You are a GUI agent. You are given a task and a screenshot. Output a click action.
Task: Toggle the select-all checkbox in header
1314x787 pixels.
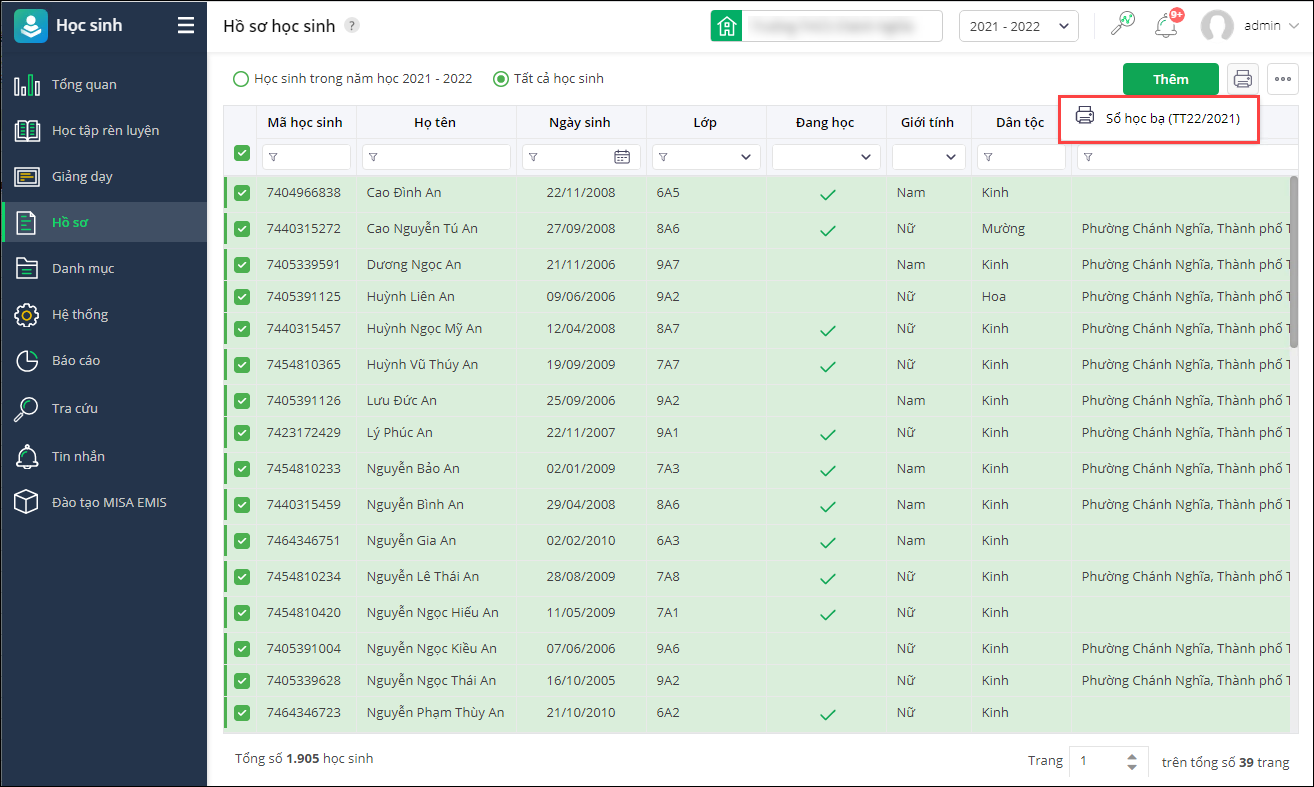[242, 153]
